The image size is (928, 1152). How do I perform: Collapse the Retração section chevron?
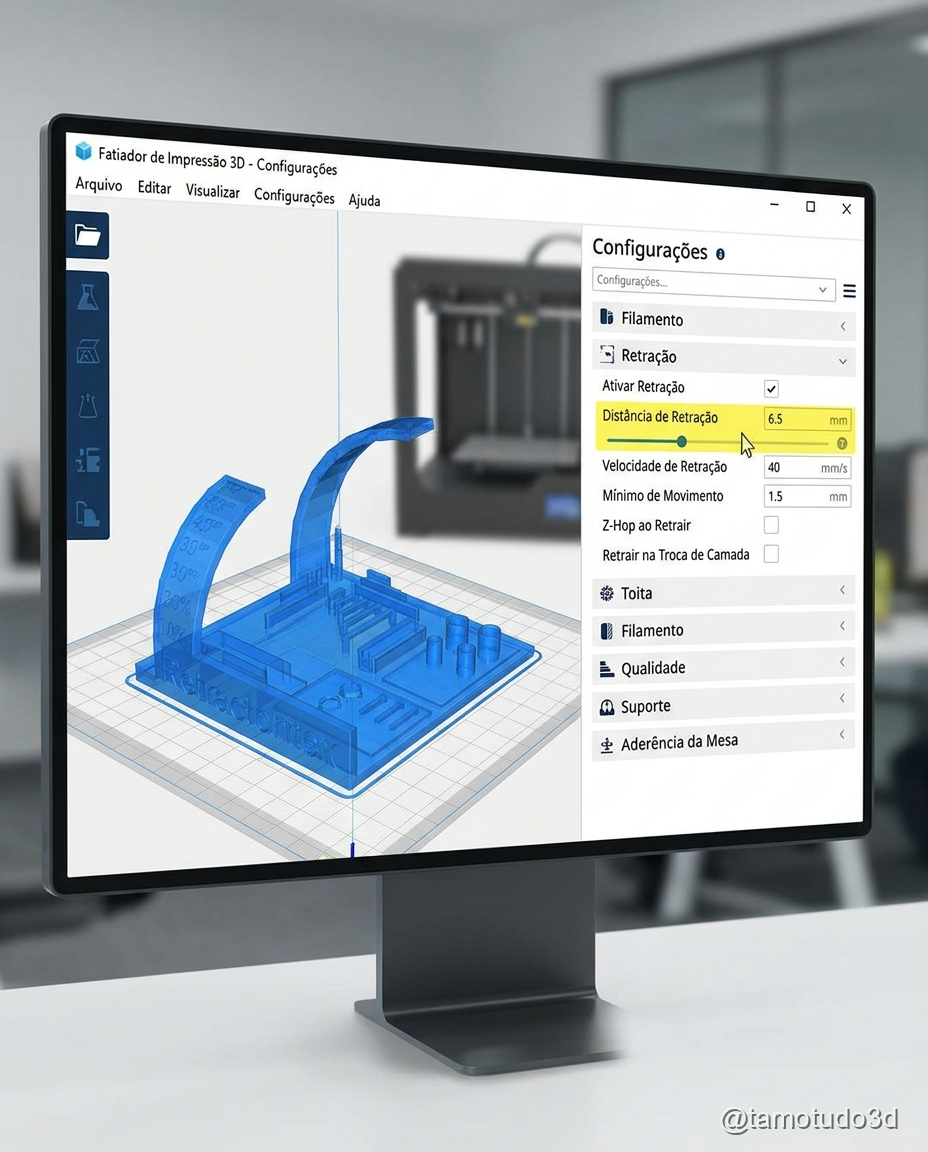pos(843,361)
